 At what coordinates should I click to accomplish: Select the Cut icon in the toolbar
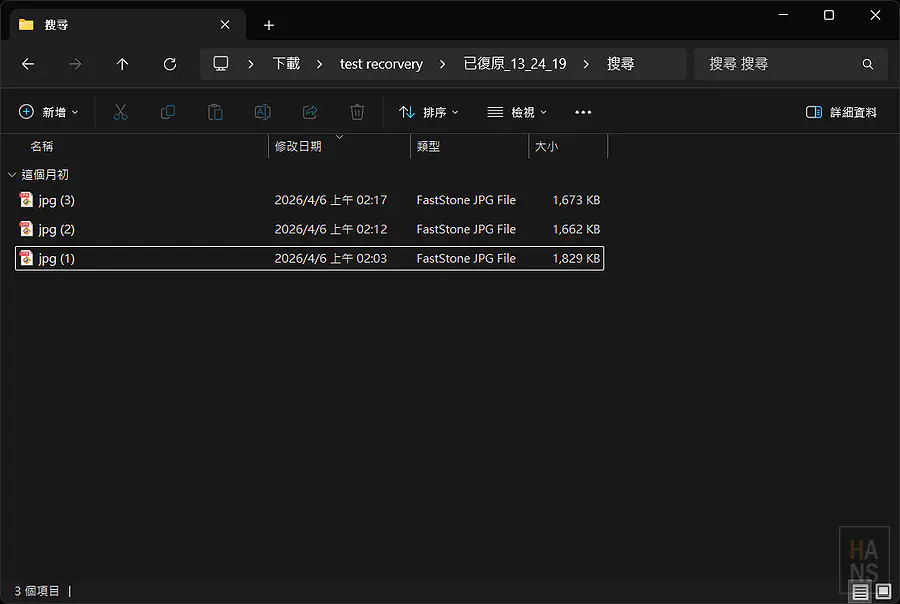click(120, 112)
